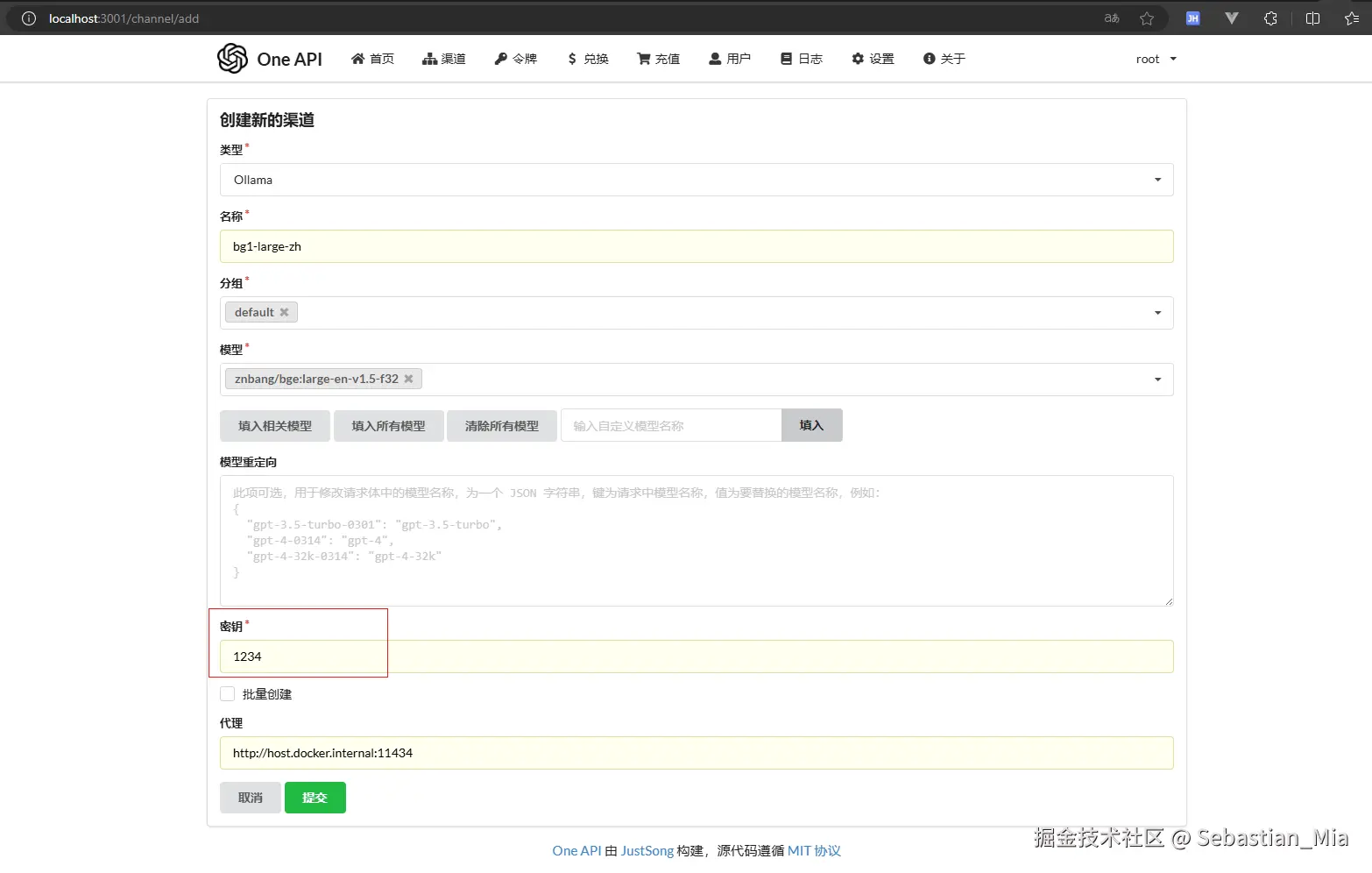Open the 充值 top-up page
This screenshot has width=1372, height=873.
click(x=658, y=59)
